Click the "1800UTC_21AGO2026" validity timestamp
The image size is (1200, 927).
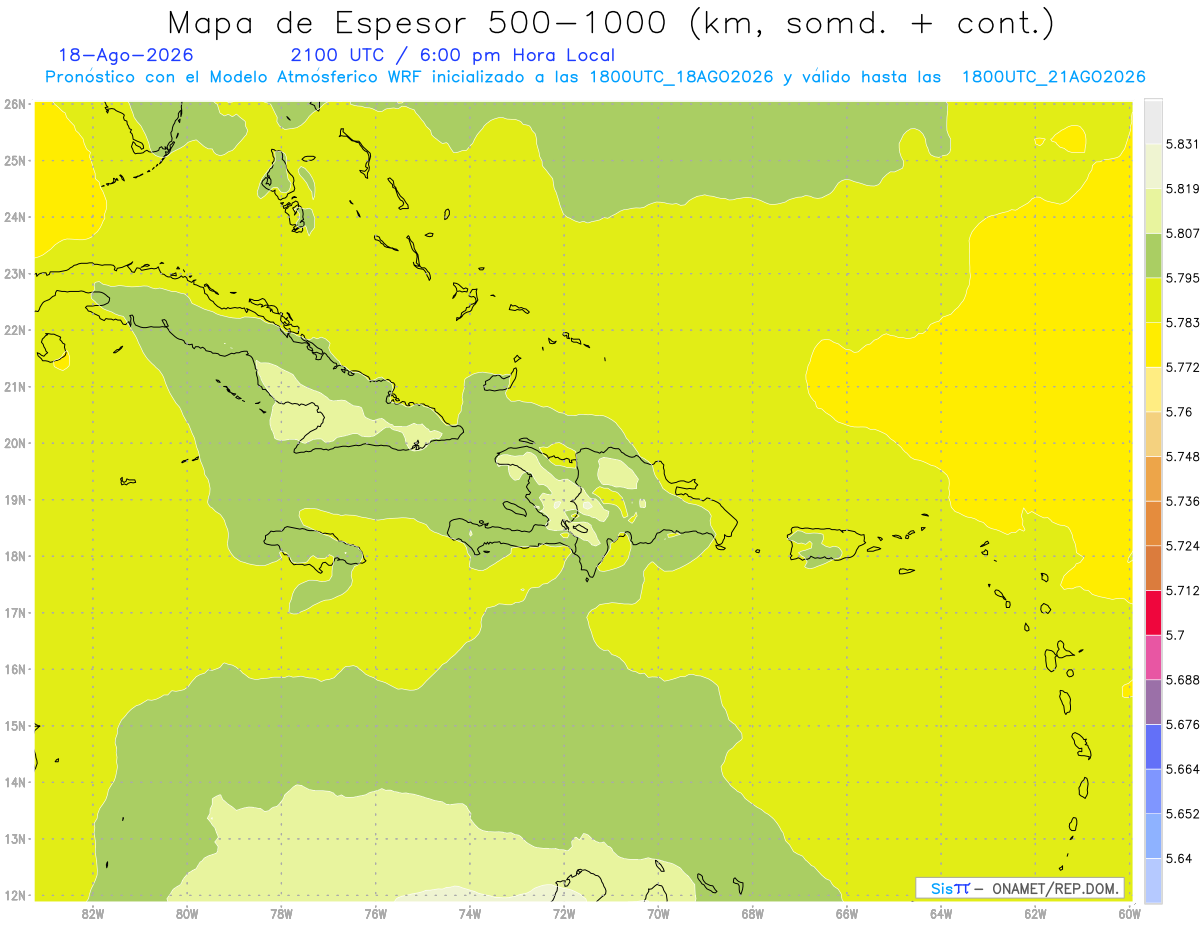coord(1053,77)
